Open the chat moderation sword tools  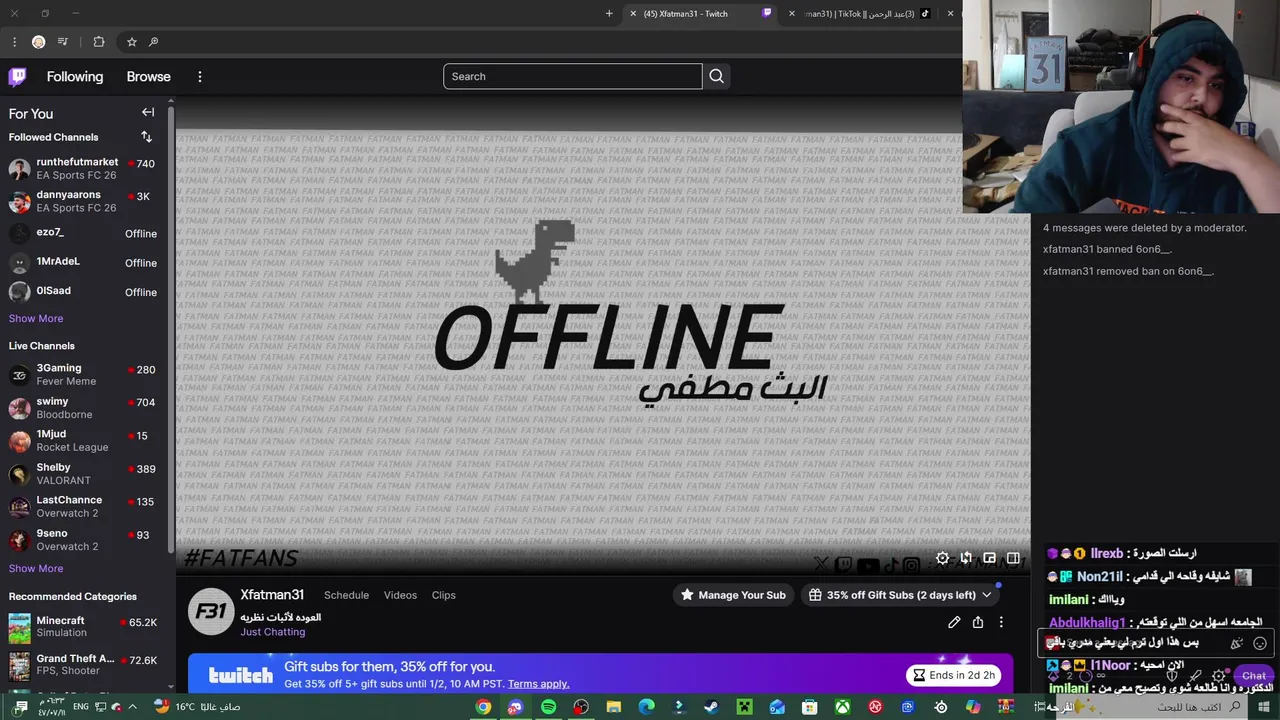(x=1196, y=676)
